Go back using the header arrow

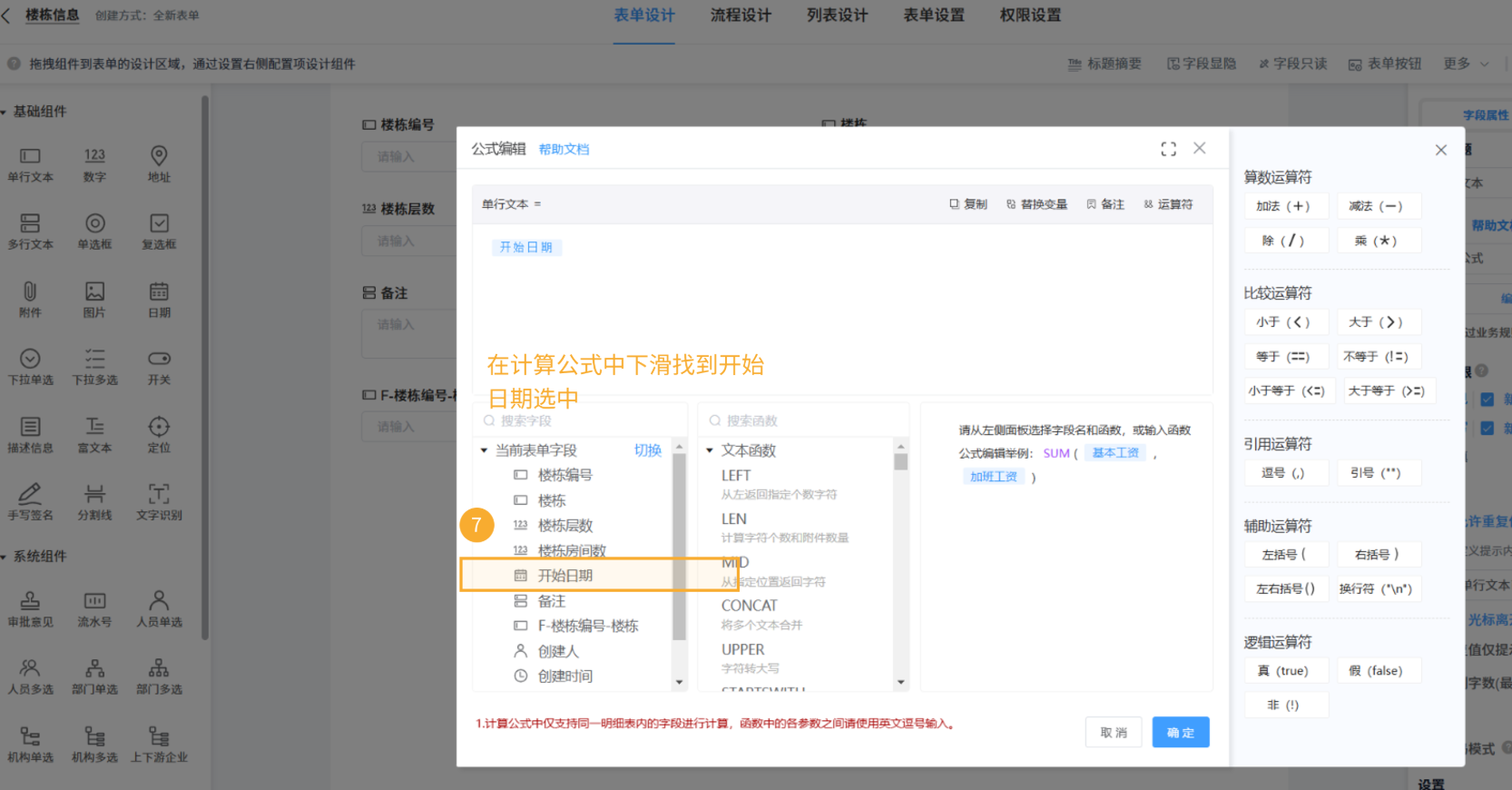(x=6, y=15)
